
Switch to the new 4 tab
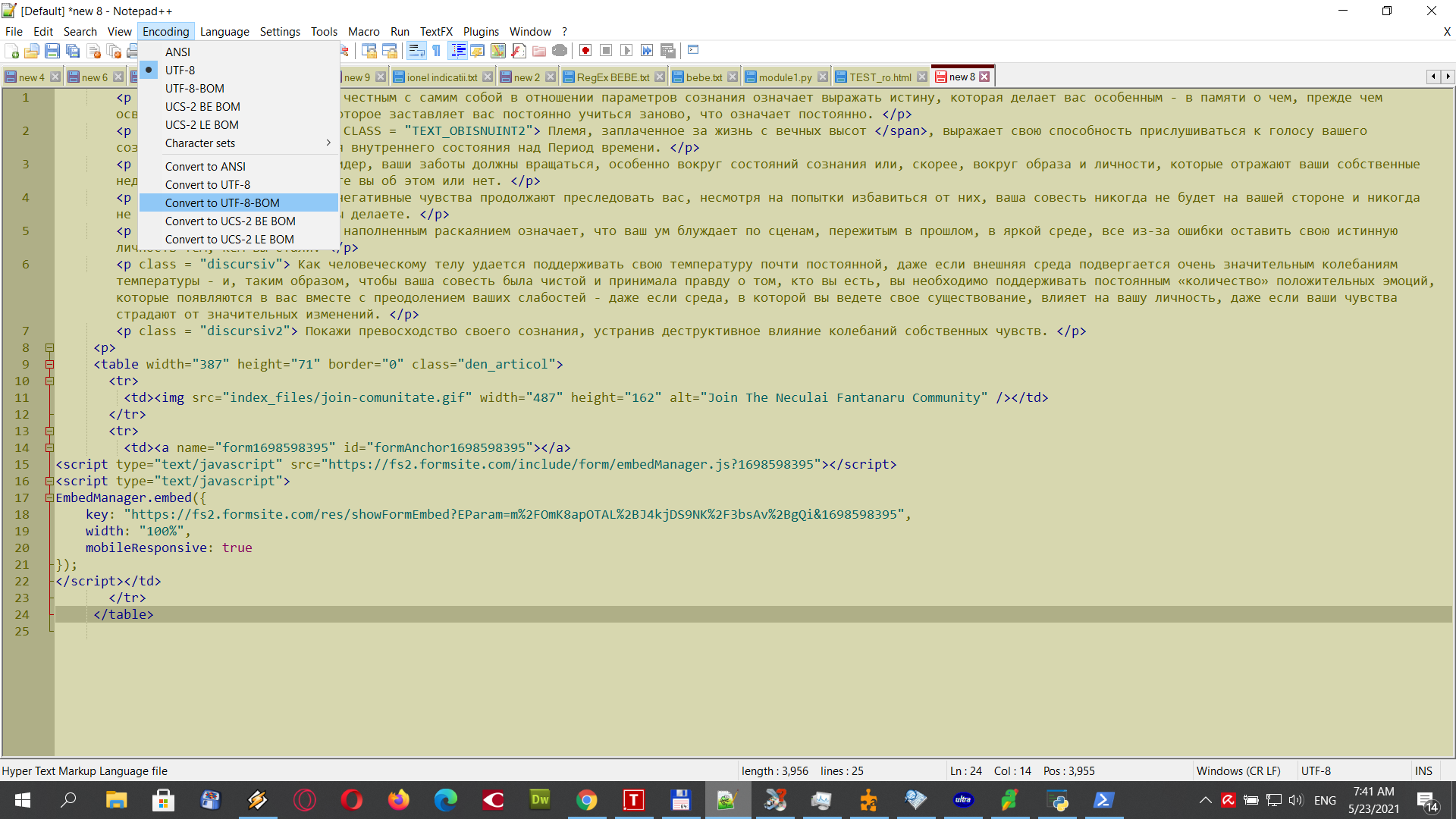(31, 77)
